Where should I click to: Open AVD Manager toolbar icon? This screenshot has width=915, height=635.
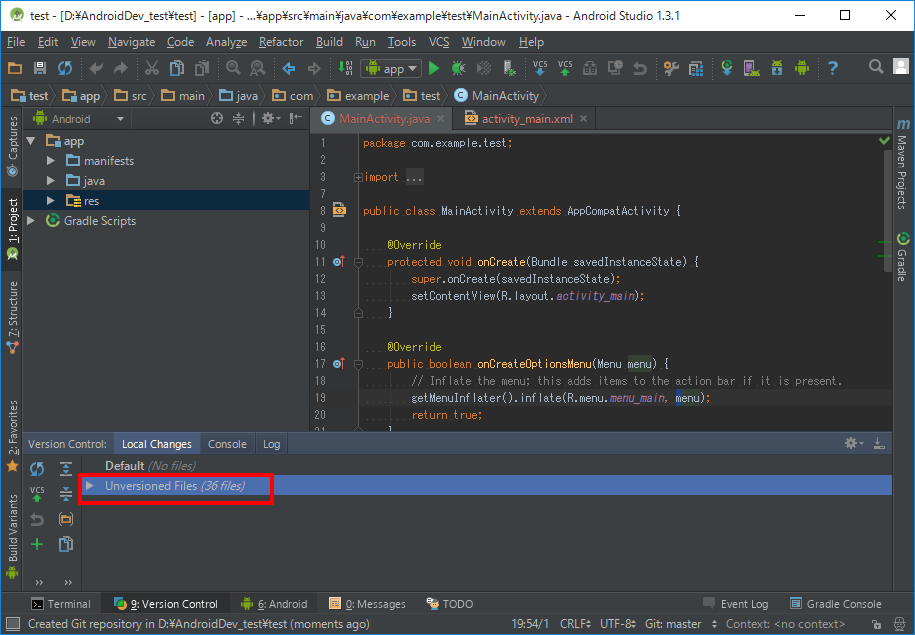(752, 68)
